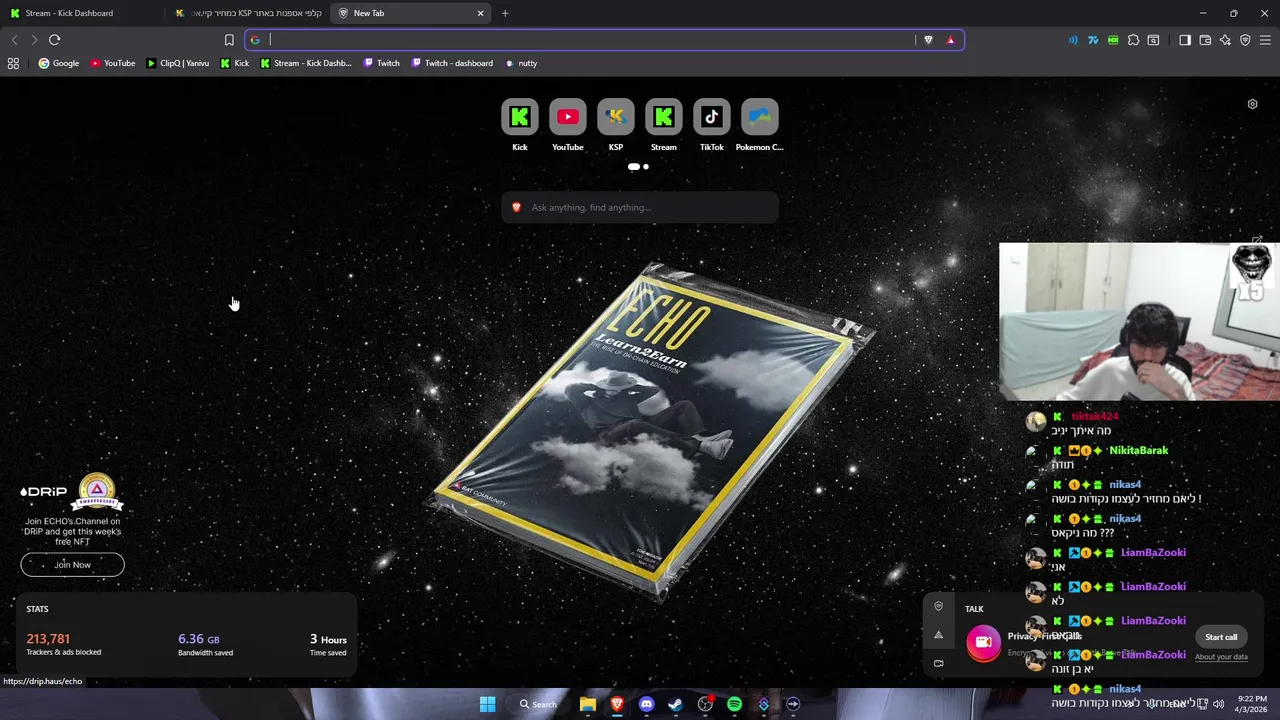The width and height of the screenshot is (1280, 720).
Task: Click the 213,781 trackers blocked stat
Action: (63, 644)
